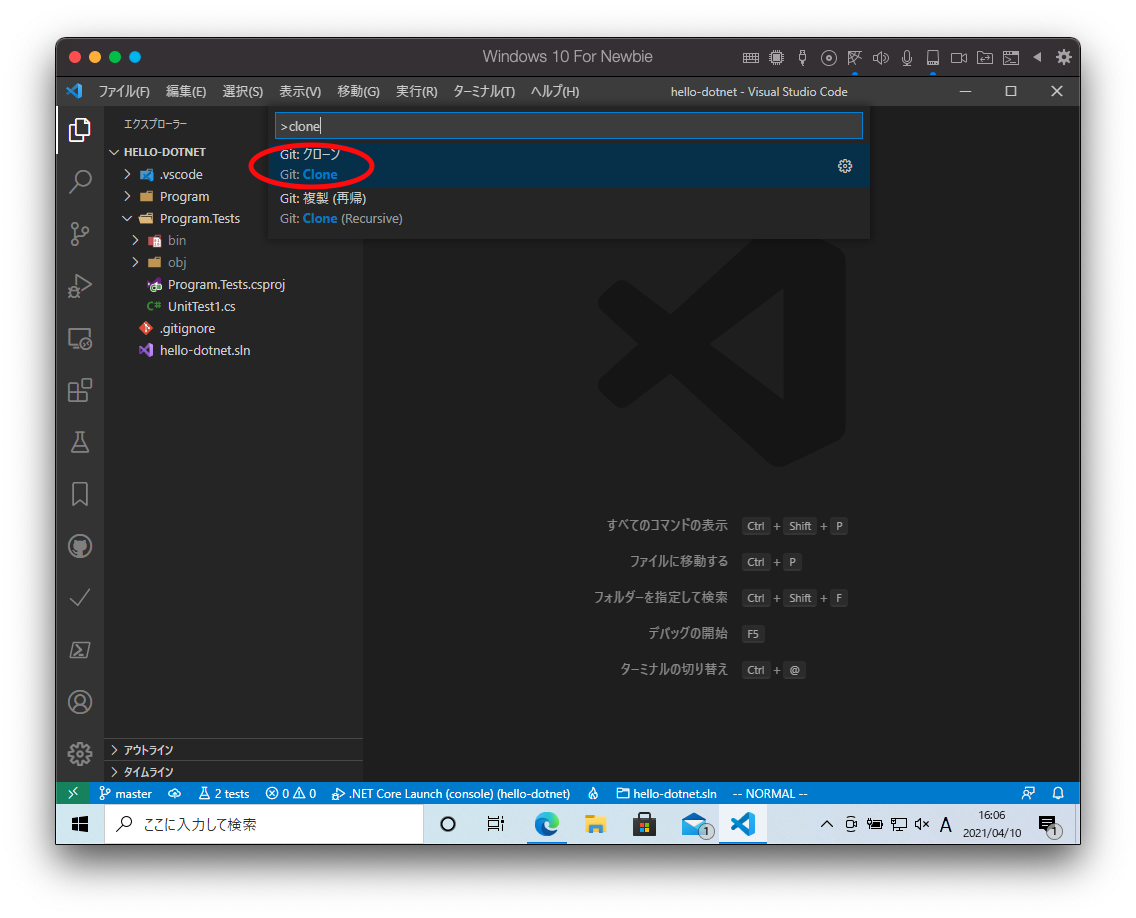Click Visual Studio Code taskbar icon
The height and width of the screenshot is (918, 1136).
coord(743,824)
